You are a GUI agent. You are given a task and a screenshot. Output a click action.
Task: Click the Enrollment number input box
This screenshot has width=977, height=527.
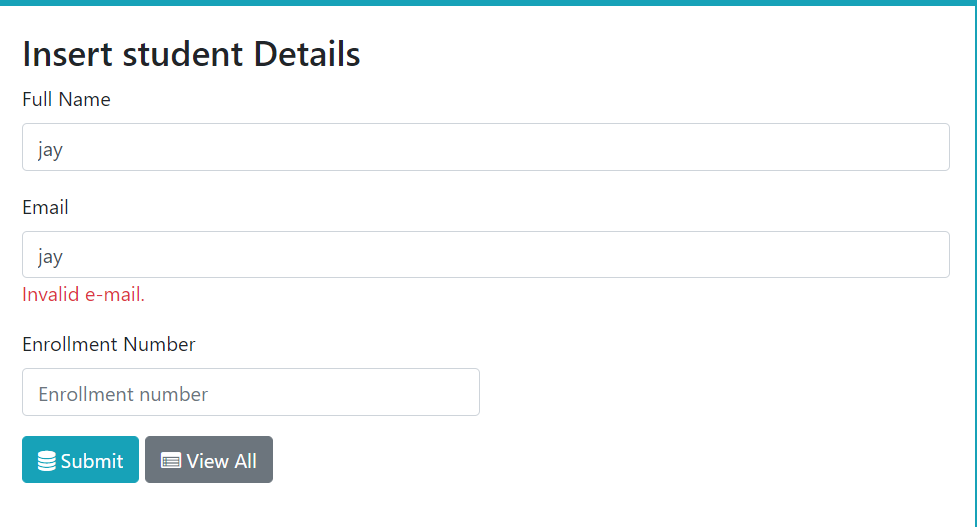pos(250,392)
